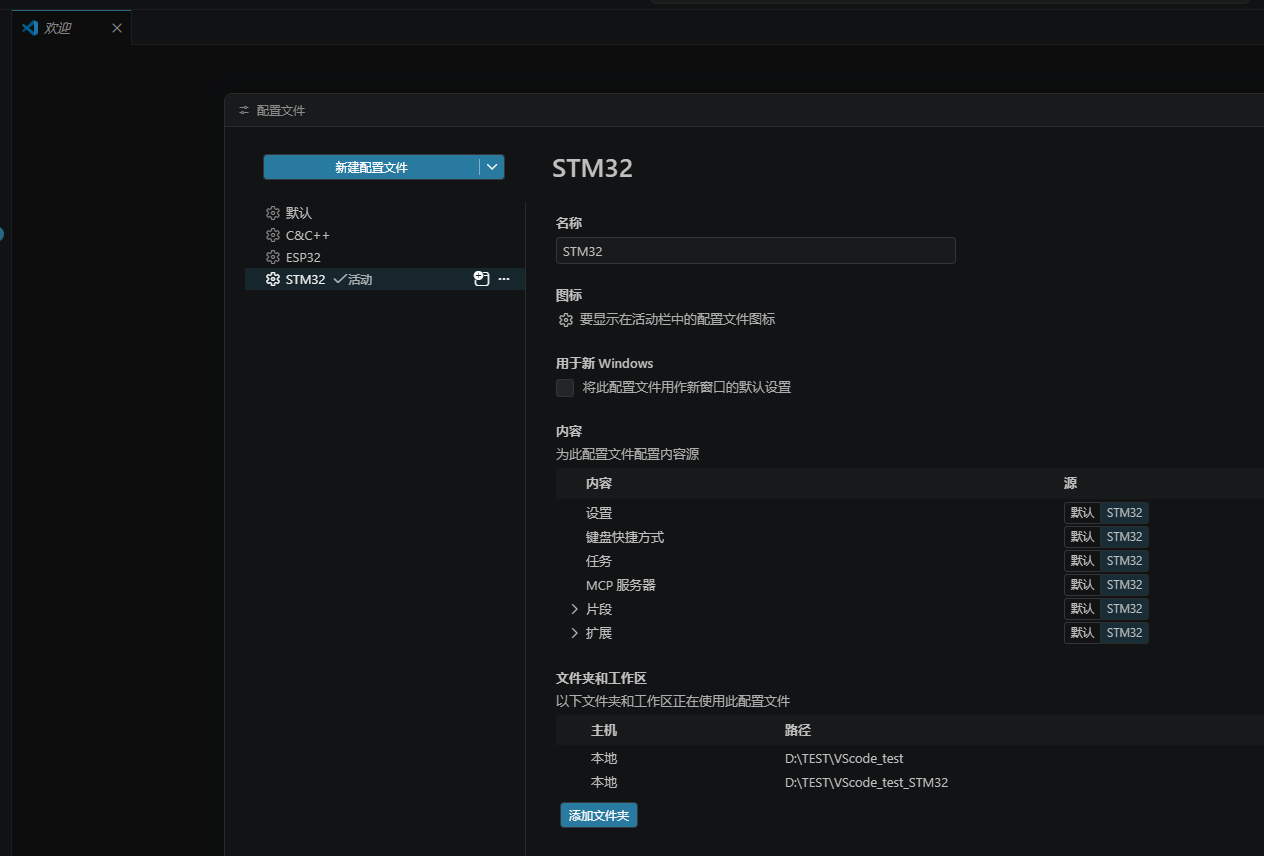Viewport: 1264px width, 856px height.
Task: Open the more actions menu for STM32
Action: tap(504, 279)
